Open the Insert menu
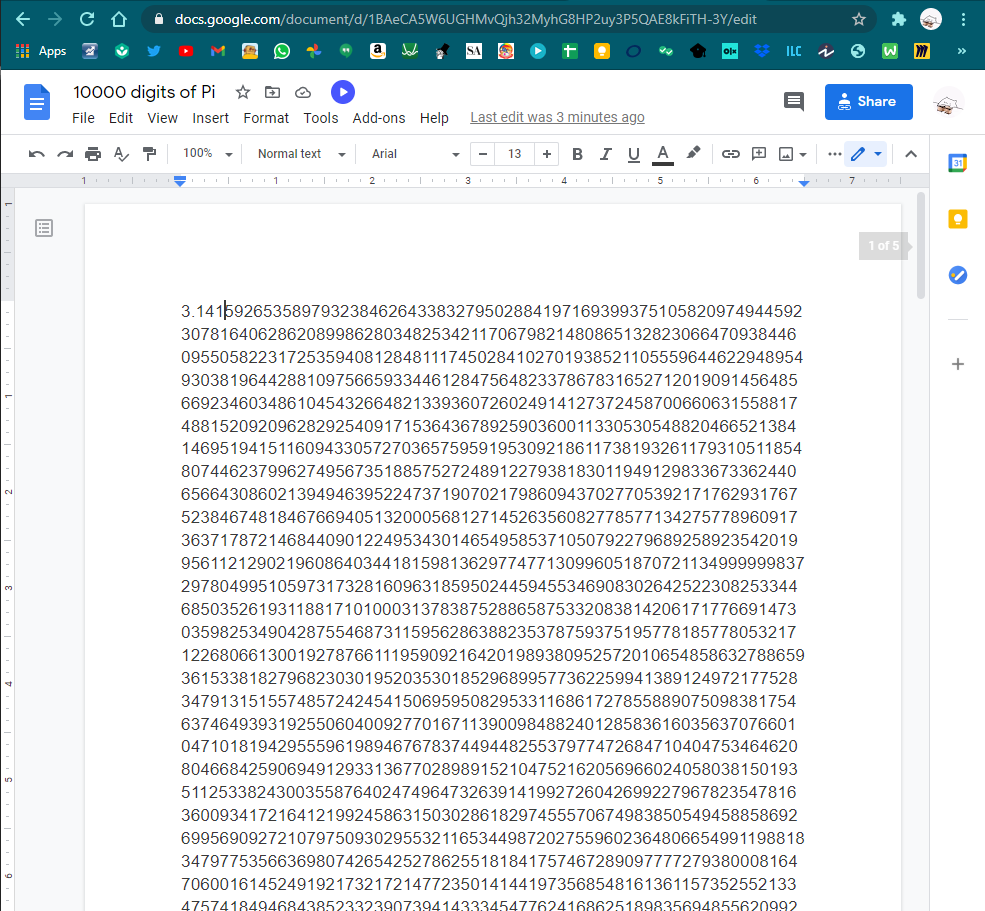The height and width of the screenshot is (911, 985). (210, 118)
